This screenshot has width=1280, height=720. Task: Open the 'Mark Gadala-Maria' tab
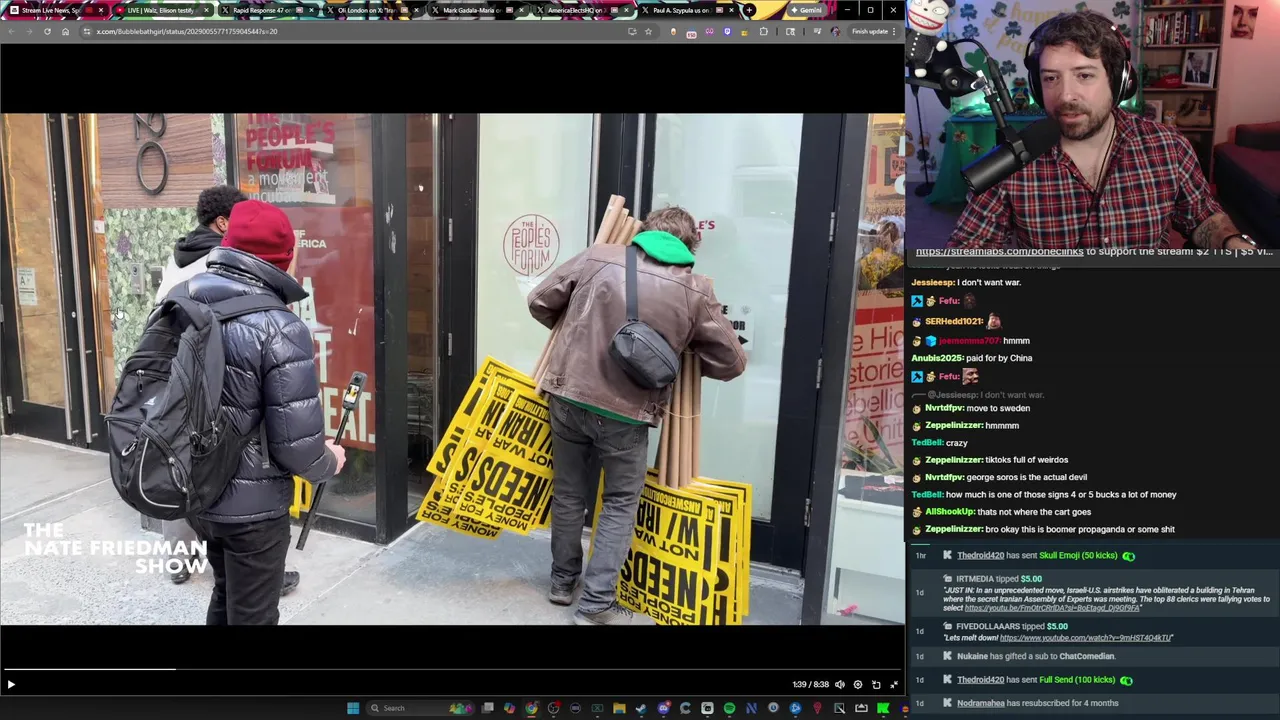[480, 10]
